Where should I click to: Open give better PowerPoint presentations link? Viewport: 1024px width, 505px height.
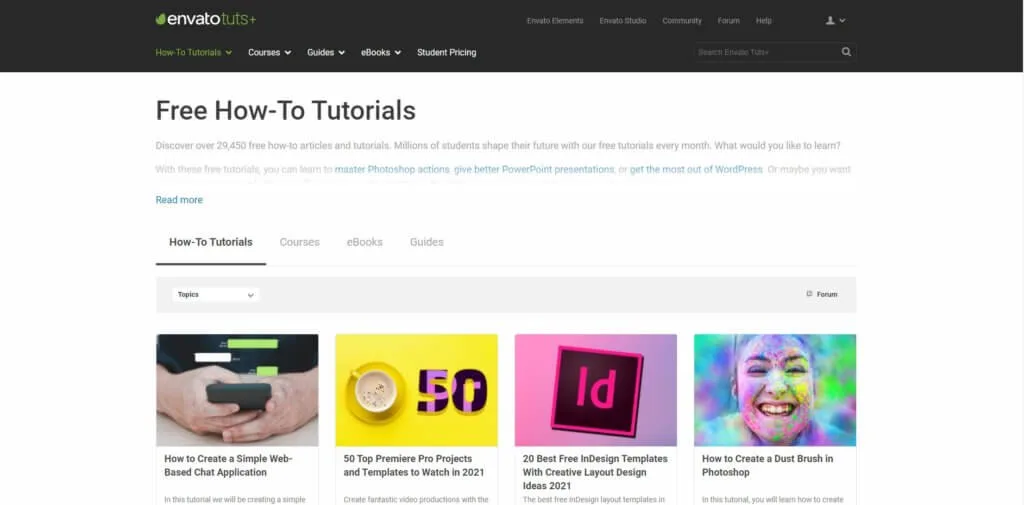tap(534, 169)
